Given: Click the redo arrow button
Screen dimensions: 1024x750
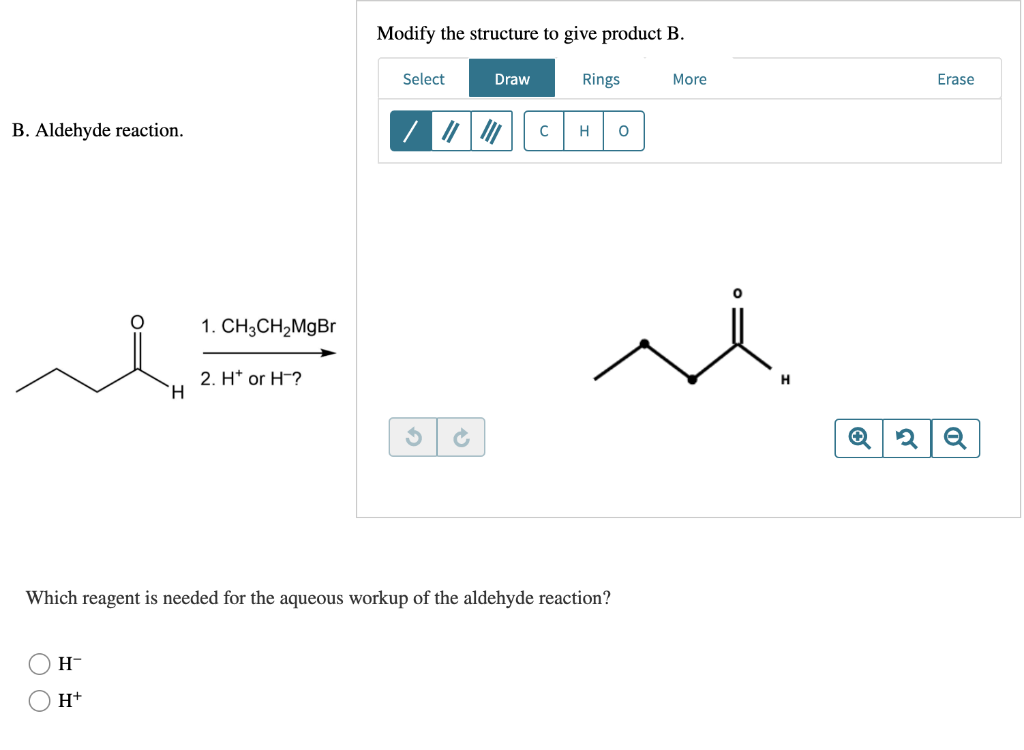Looking at the screenshot, I should (x=461, y=437).
